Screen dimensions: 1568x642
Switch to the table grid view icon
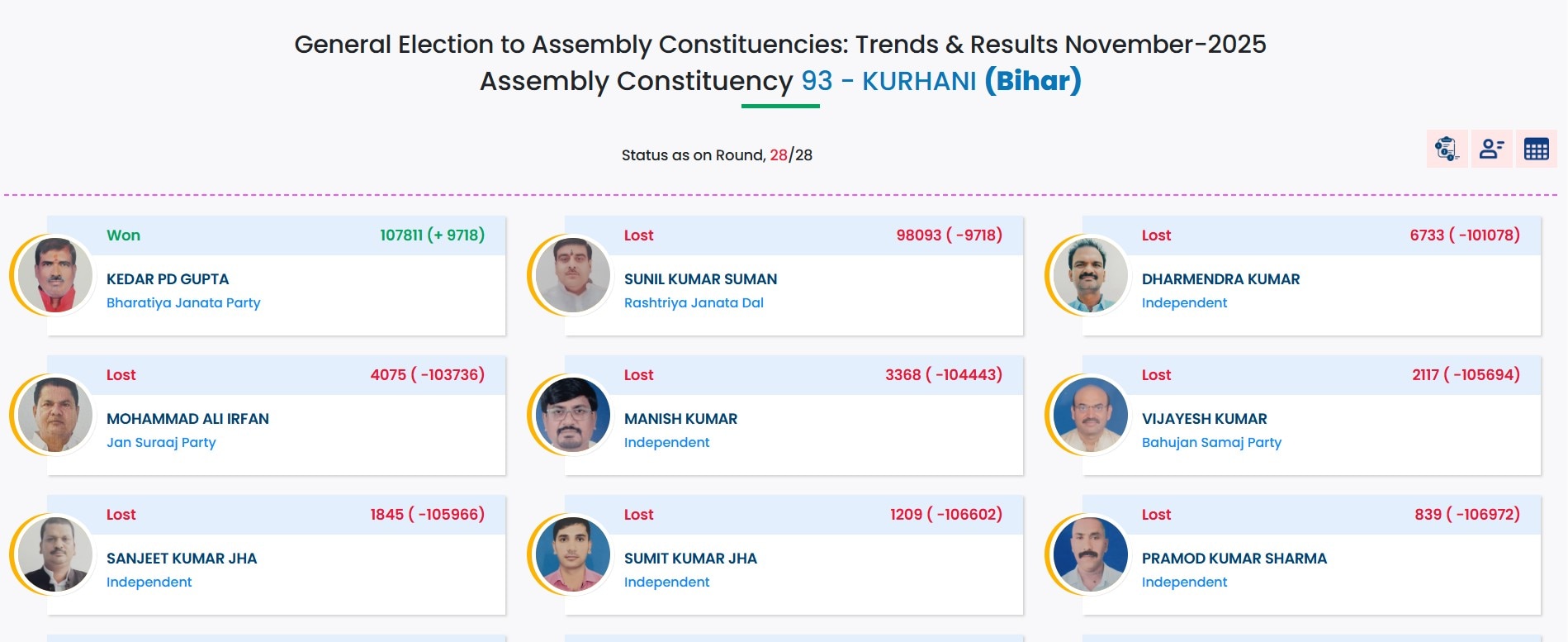1536,149
